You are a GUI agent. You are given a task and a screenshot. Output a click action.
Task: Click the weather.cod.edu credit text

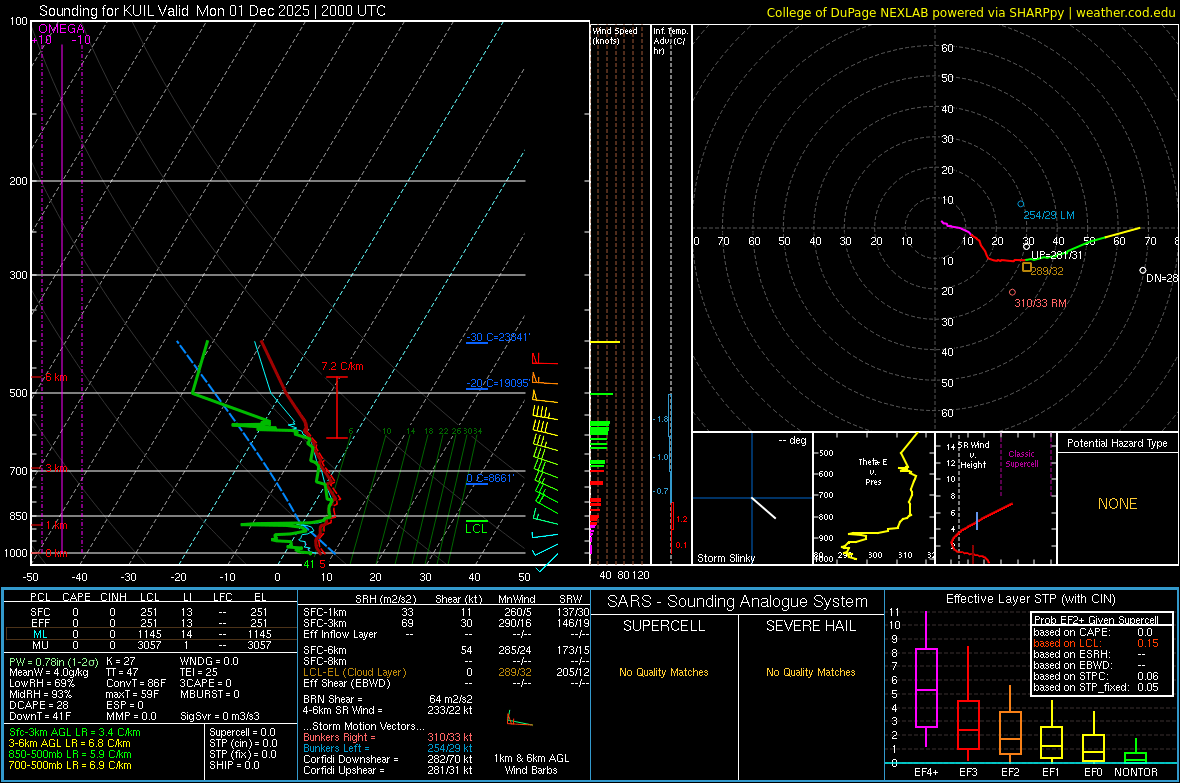(x=1125, y=12)
